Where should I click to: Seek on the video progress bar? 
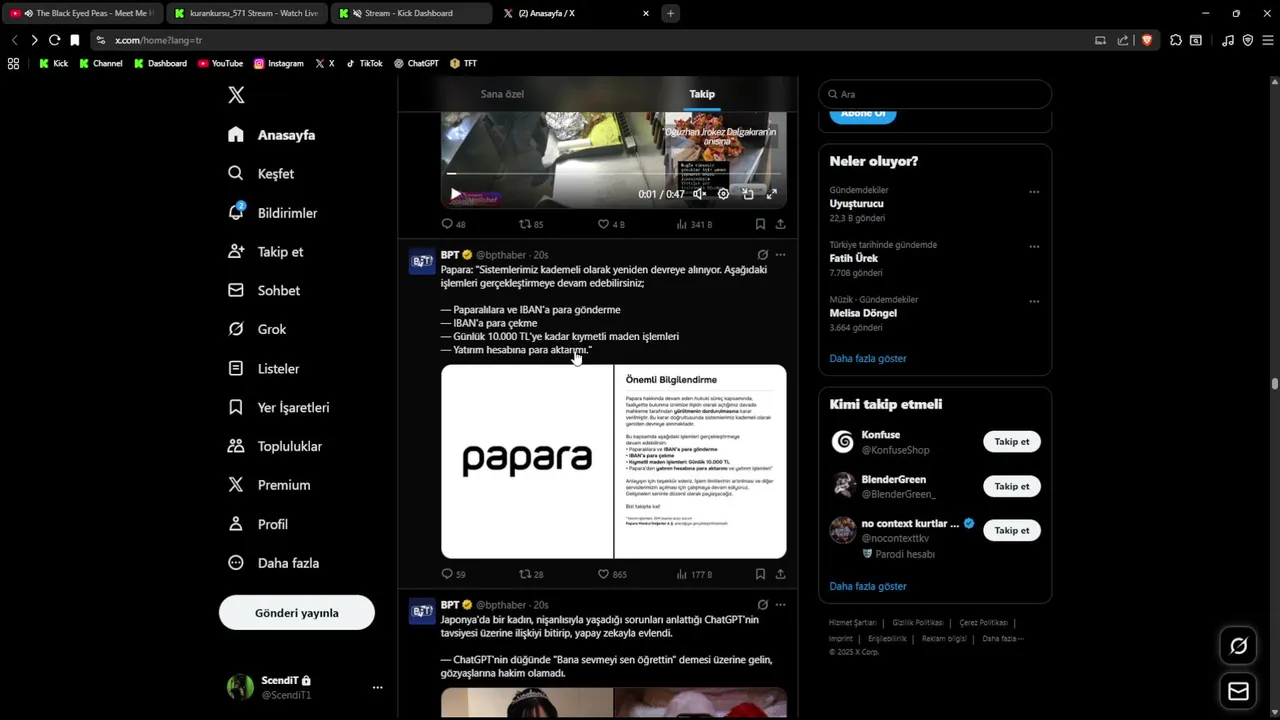point(613,174)
